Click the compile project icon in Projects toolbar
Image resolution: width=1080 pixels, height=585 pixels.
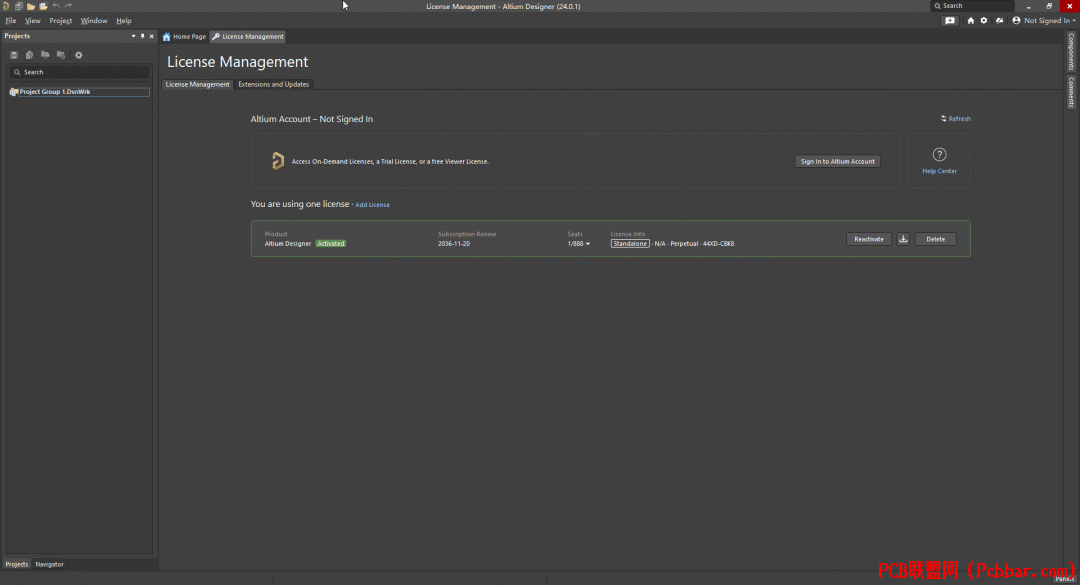coord(30,55)
